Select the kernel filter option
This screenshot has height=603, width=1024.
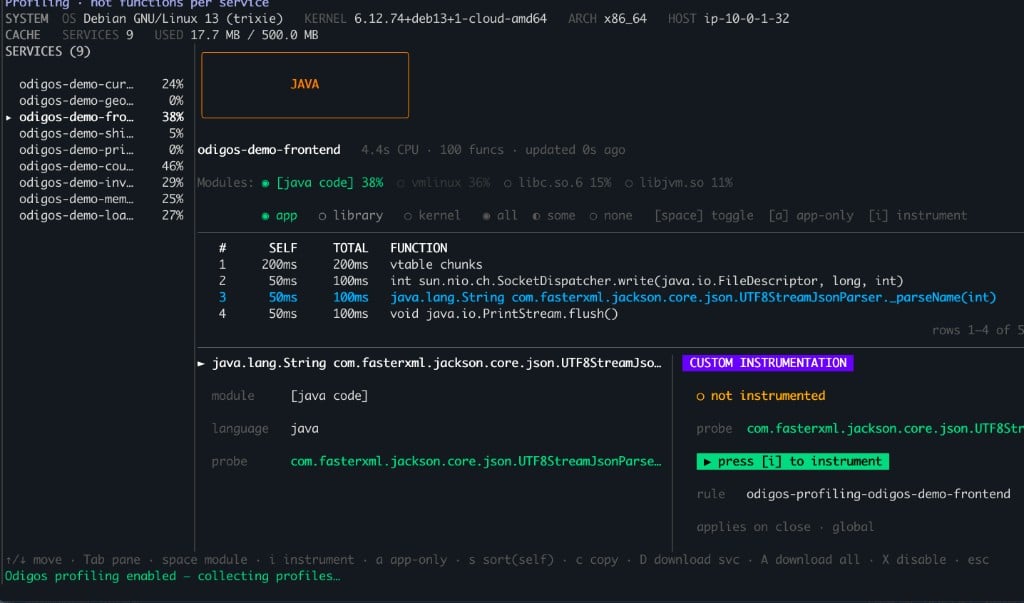432,216
